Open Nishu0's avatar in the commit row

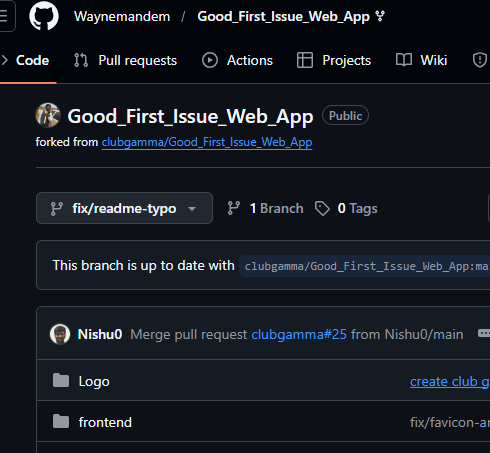pos(60,334)
